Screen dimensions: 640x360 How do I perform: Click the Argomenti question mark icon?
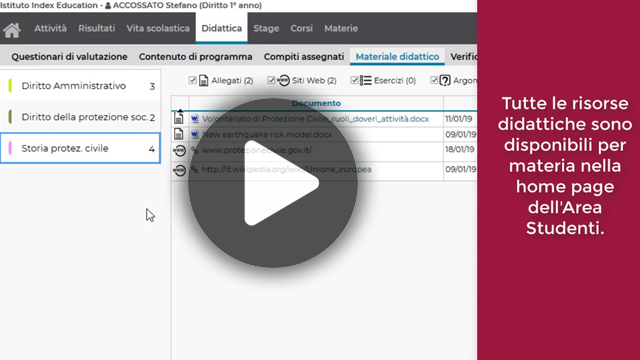(x=445, y=80)
